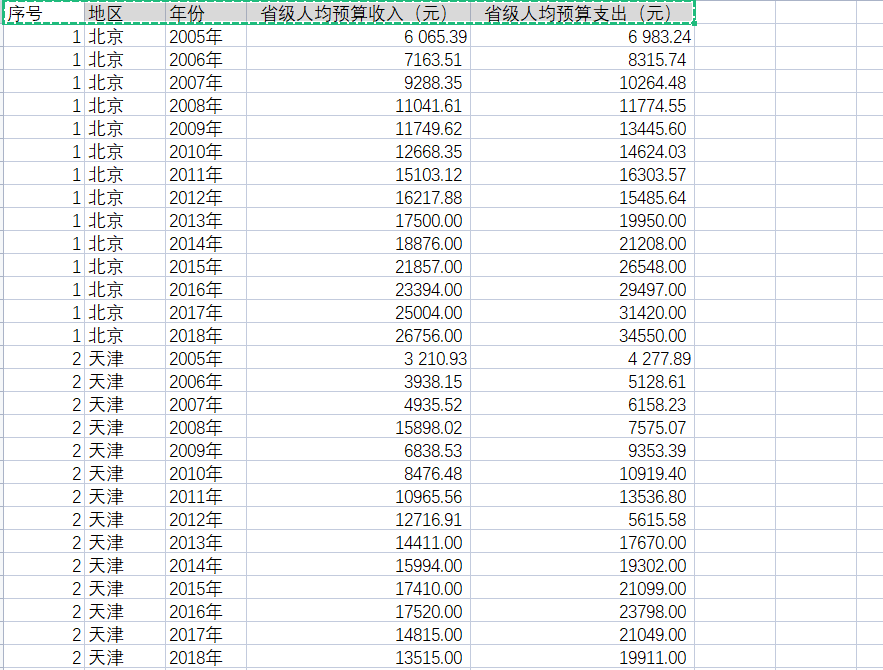The height and width of the screenshot is (670, 883).
Task: Select the cell showing 26756.00
Action: click(358, 336)
